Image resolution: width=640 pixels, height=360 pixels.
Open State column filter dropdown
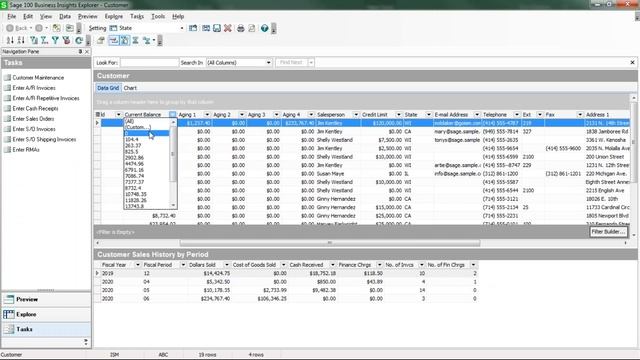click(x=429, y=115)
